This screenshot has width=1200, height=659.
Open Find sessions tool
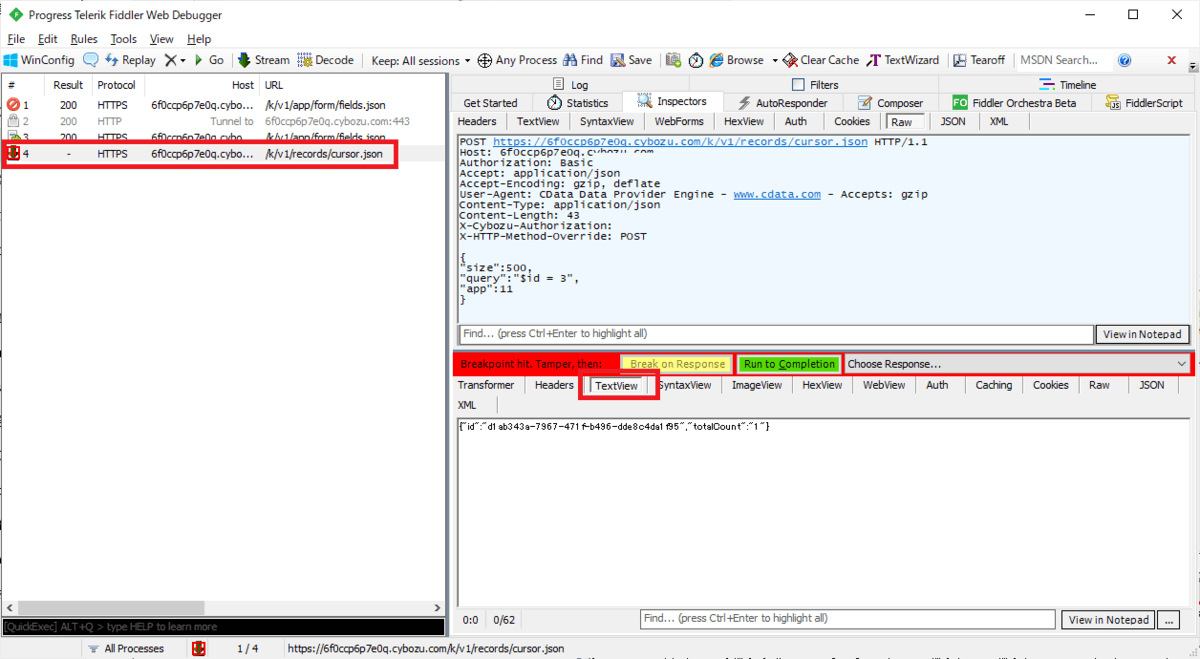[x=583, y=60]
